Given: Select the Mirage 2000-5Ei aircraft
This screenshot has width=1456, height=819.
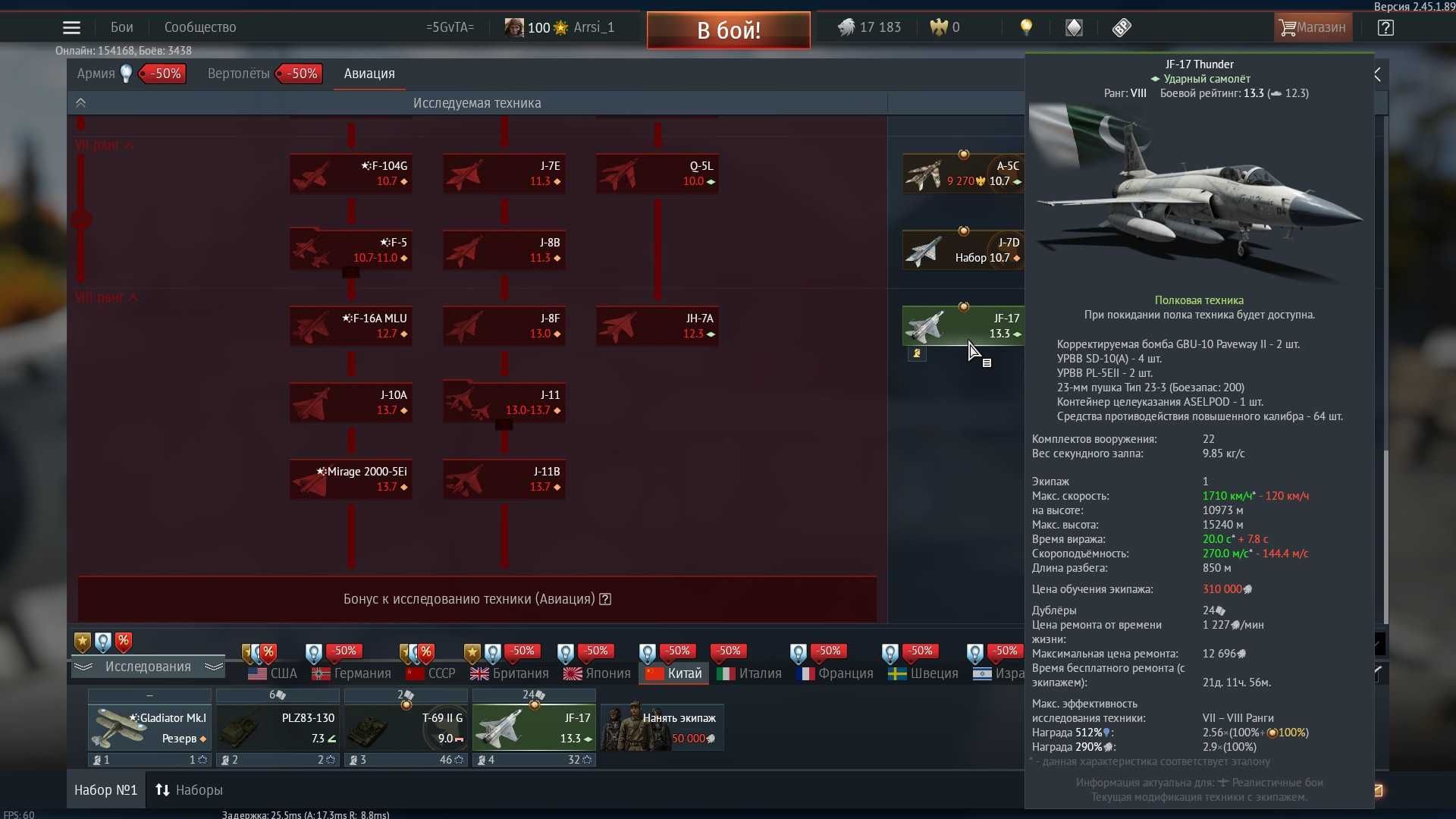Looking at the screenshot, I should point(351,479).
